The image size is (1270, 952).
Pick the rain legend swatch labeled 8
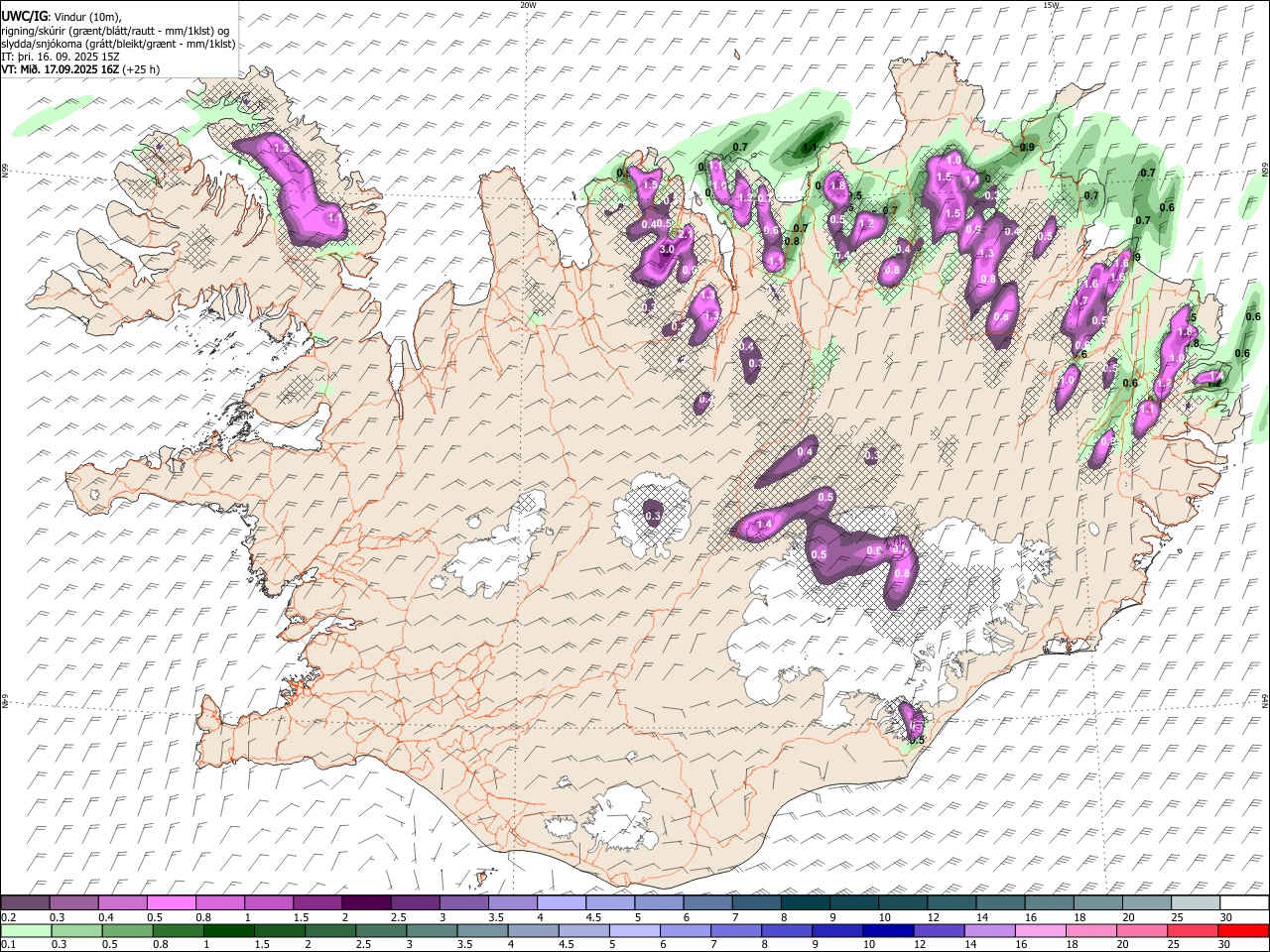pos(787,930)
